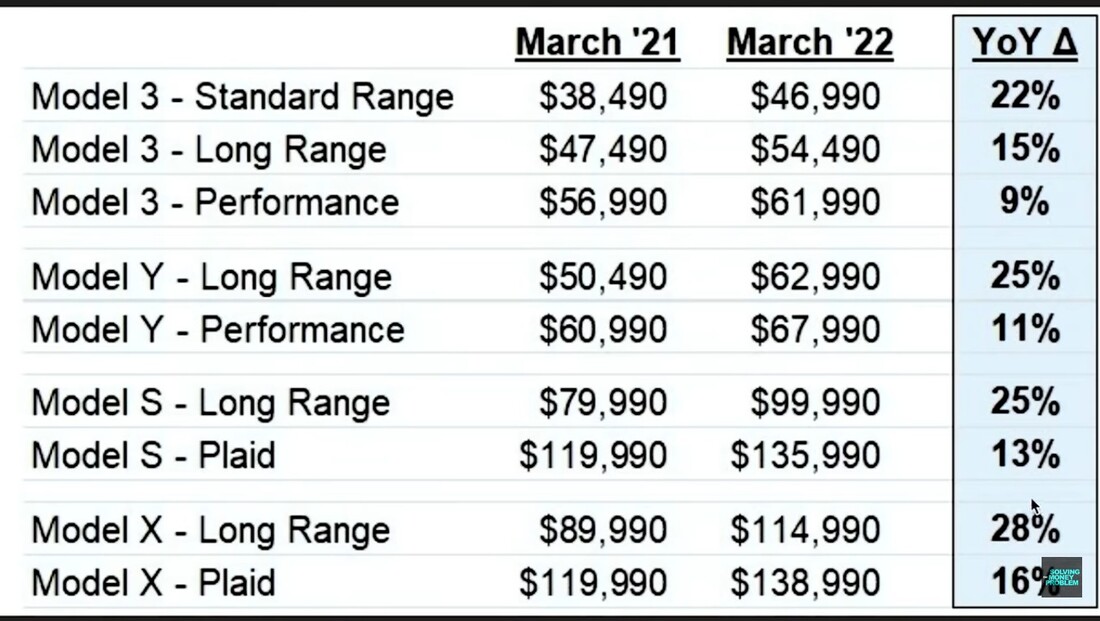Click the 22% YoY change cell
1100x621 pixels.
[x=1024, y=96]
